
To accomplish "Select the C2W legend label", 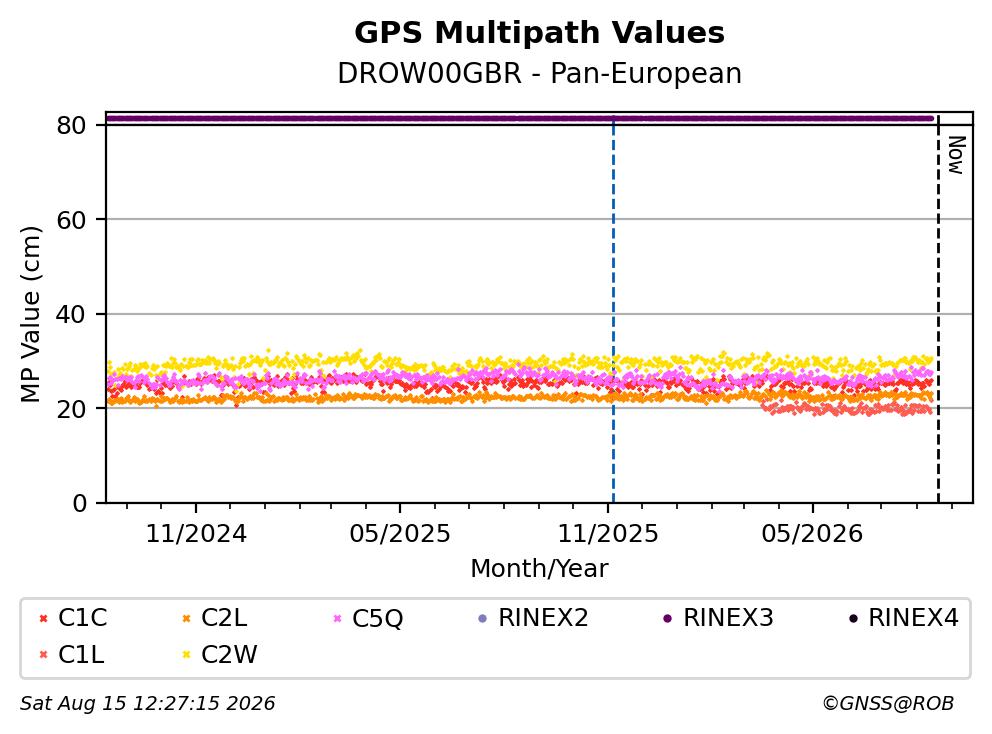I will [229, 655].
